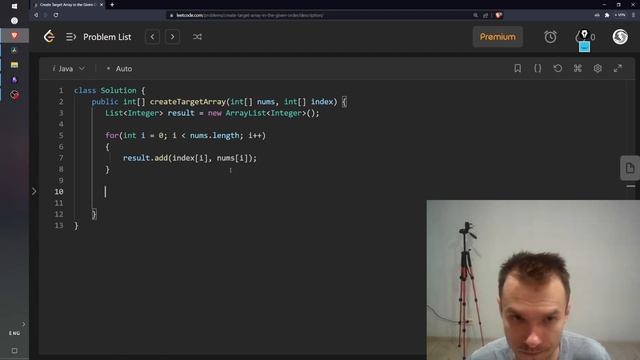Screen dimensions: 640x360
Task: Switch the ENG input language indicator
Action: point(14,333)
